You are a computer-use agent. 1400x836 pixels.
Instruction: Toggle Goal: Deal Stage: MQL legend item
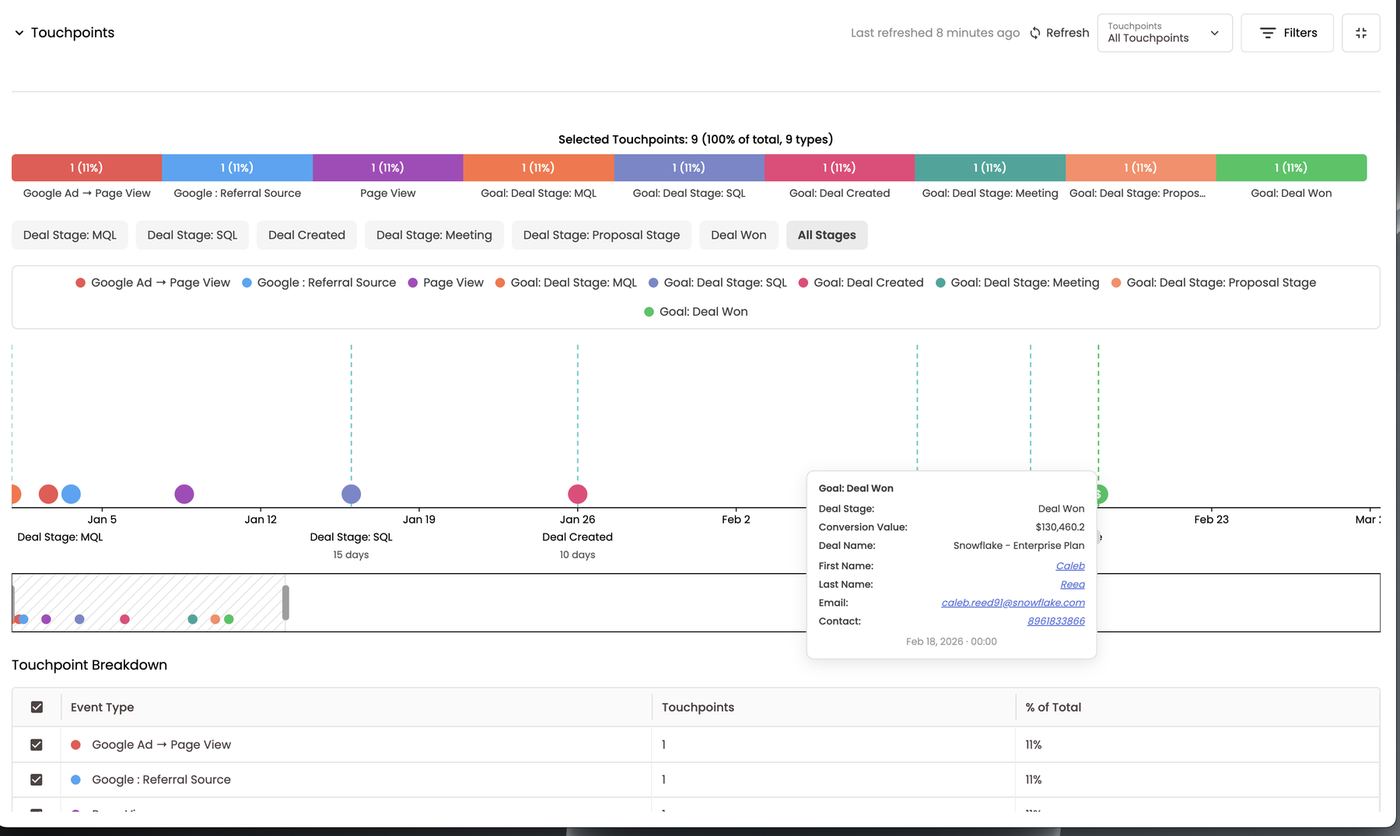tap(566, 283)
